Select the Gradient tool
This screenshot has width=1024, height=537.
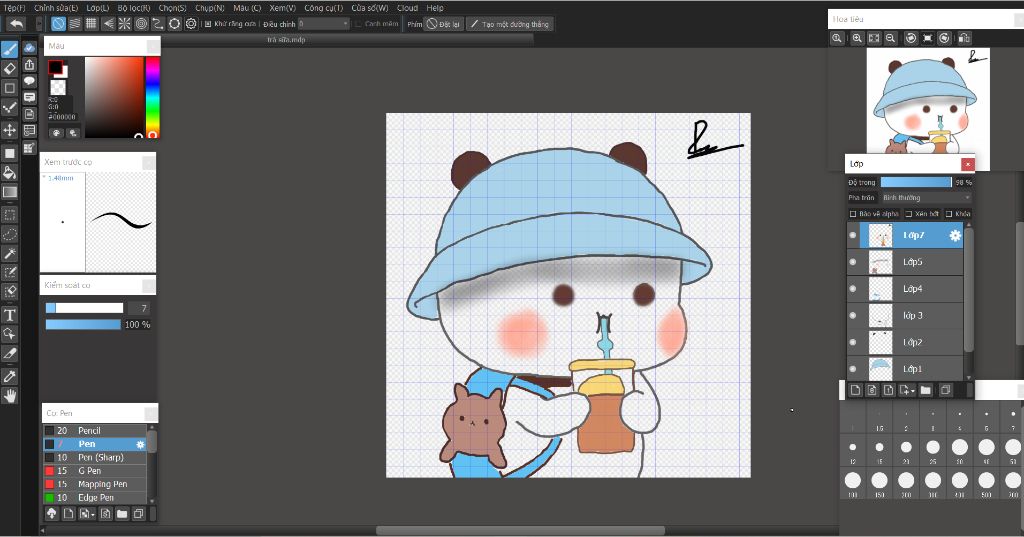pyautogui.click(x=10, y=192)
